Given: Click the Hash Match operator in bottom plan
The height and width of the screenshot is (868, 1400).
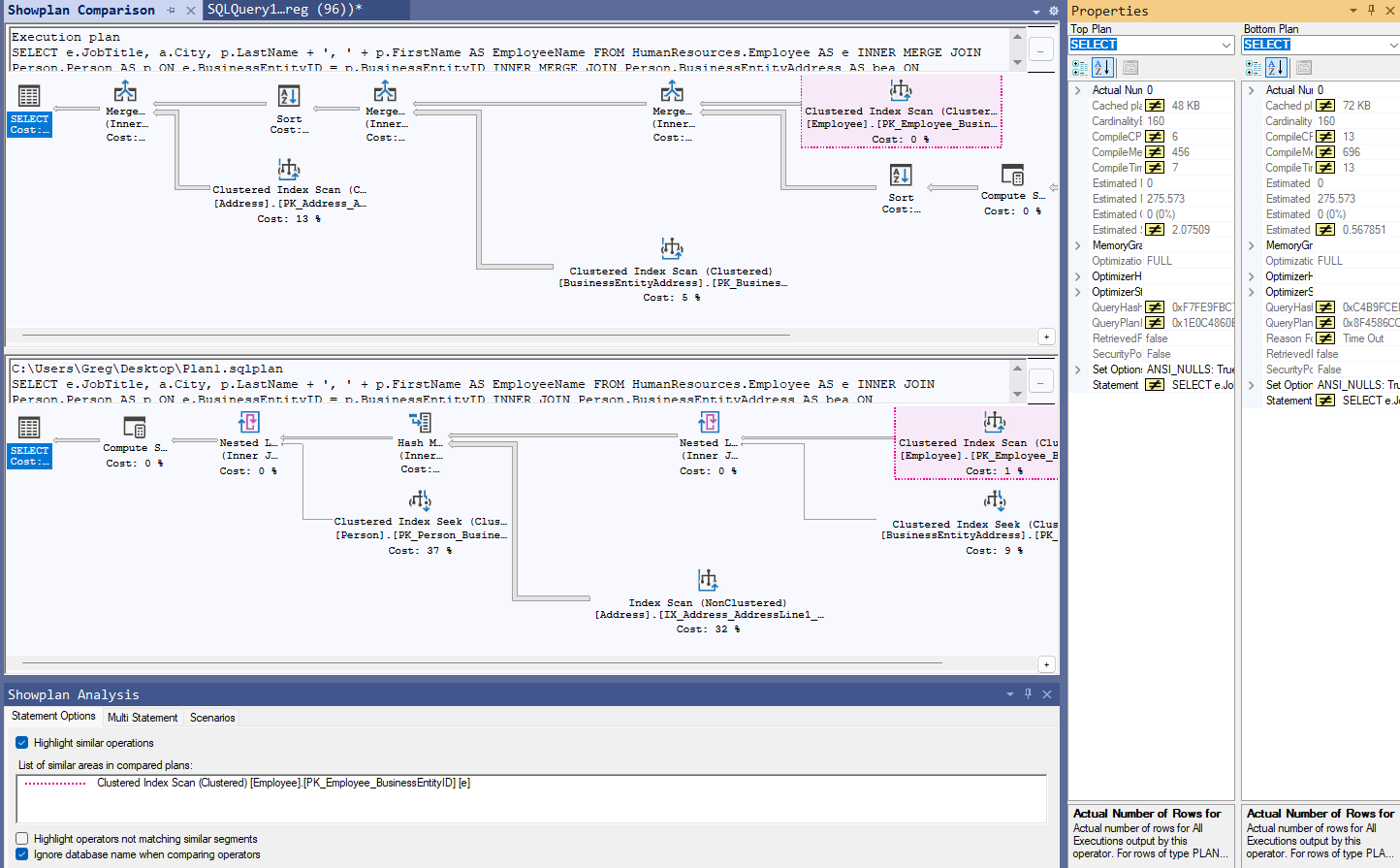Looking at the screenshot, I should pyautogui.click(x=420, y=443).
